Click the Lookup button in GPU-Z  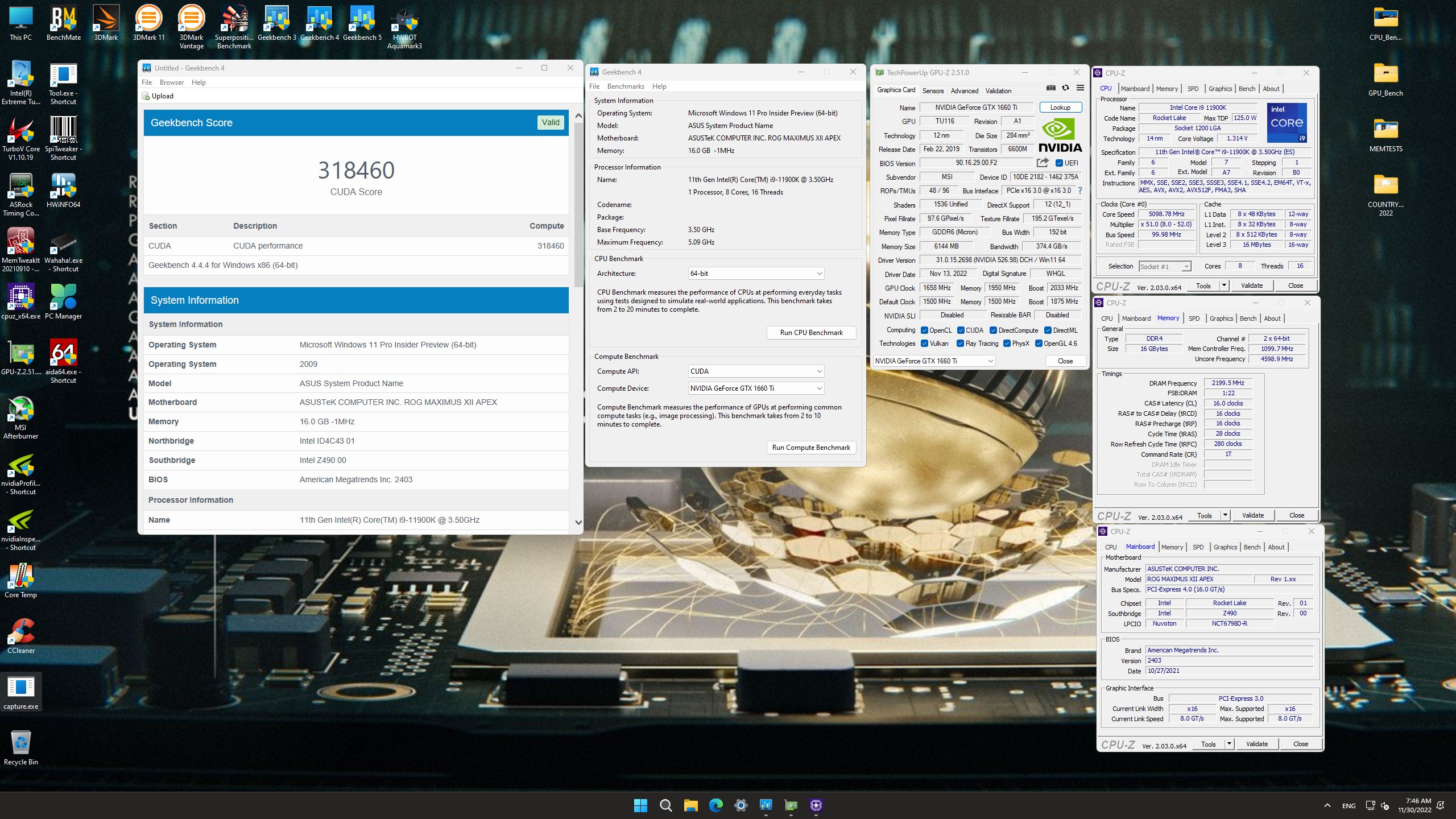[1060, 107]
